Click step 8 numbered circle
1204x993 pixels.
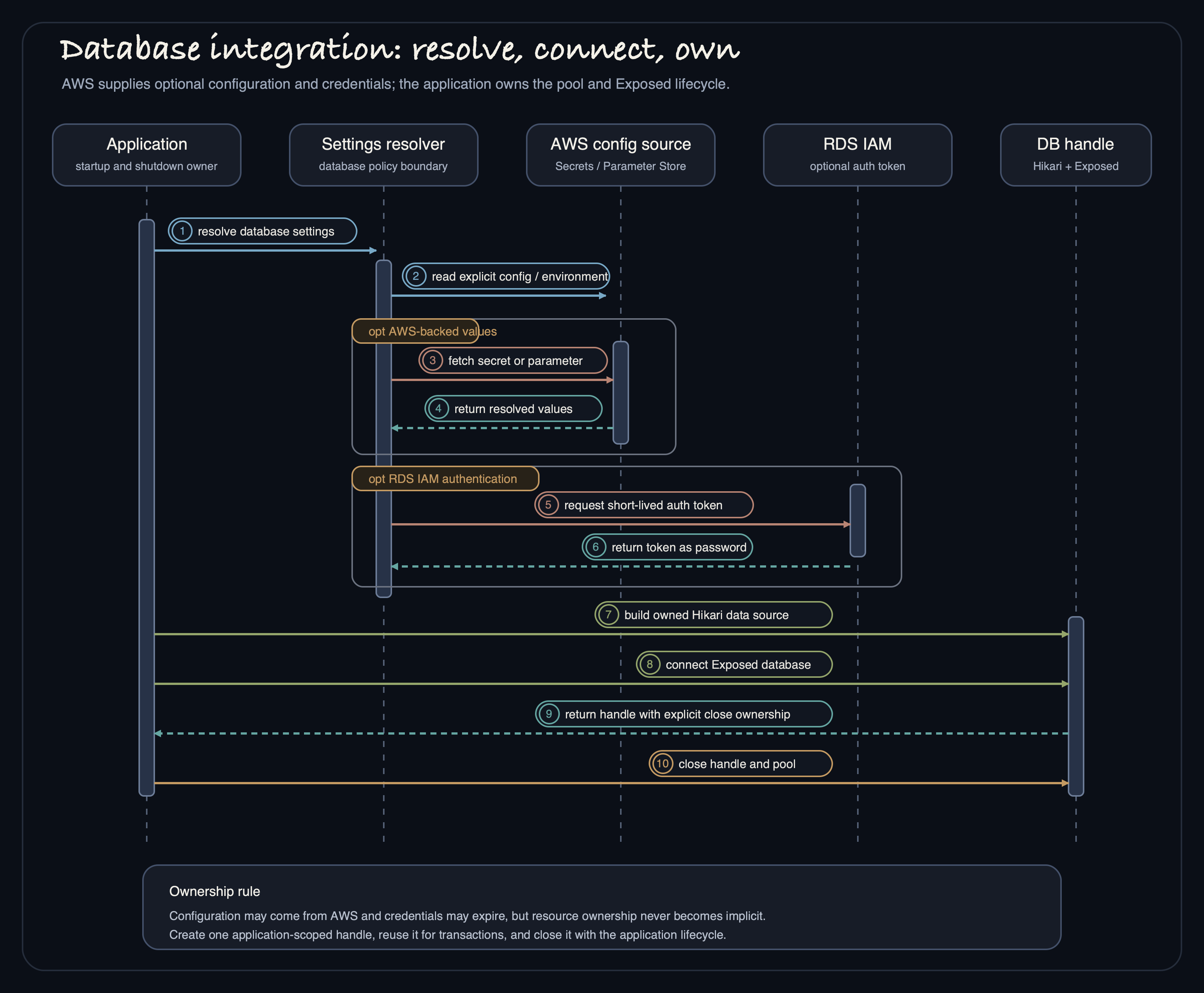pos(649,664)
